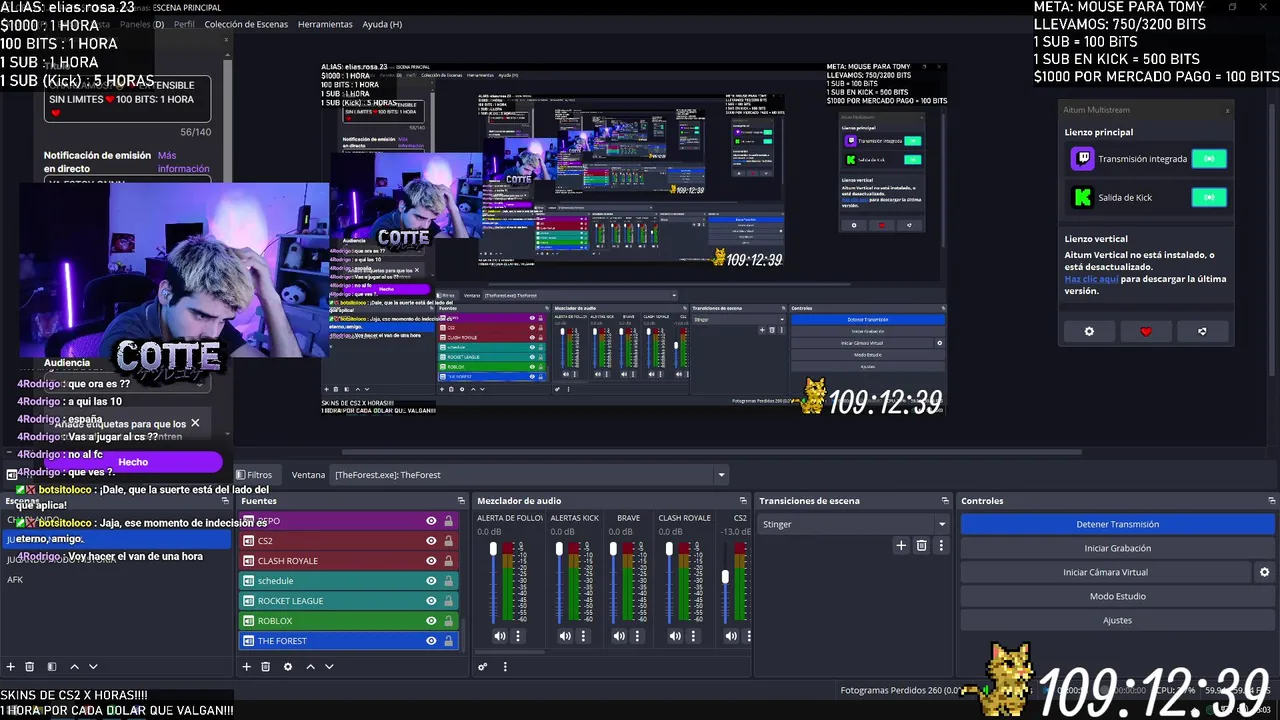
Task: Open virtual camera settings gear
Action: 1264,572
